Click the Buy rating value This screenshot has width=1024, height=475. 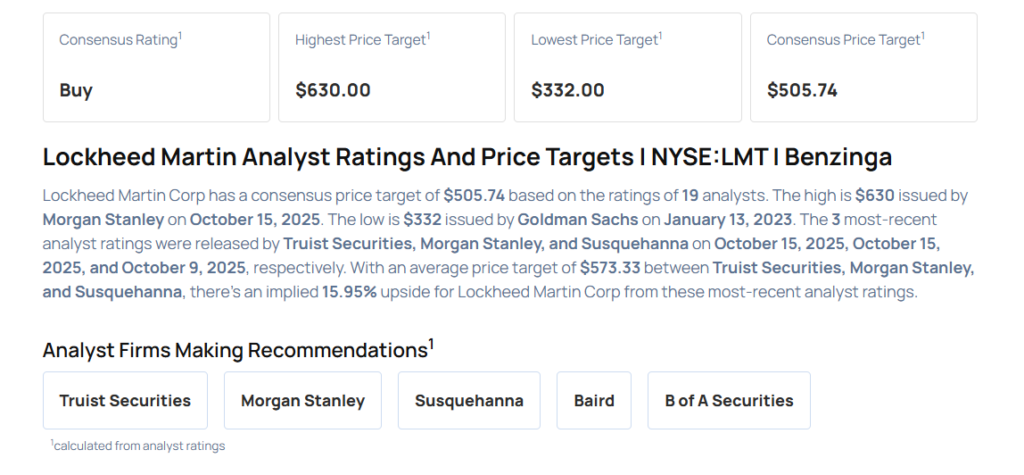[76, 90]
